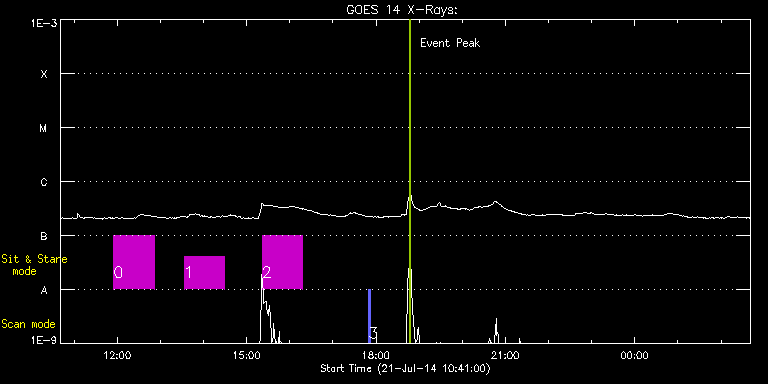Click blue scan mode marker 3

pyautogui.click(x=369, y=316)
